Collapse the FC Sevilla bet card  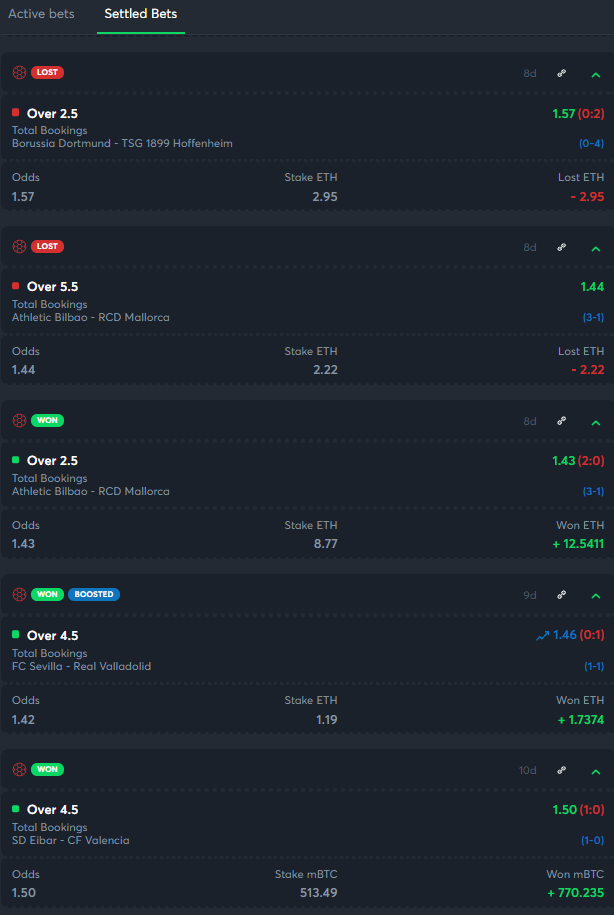595,596
